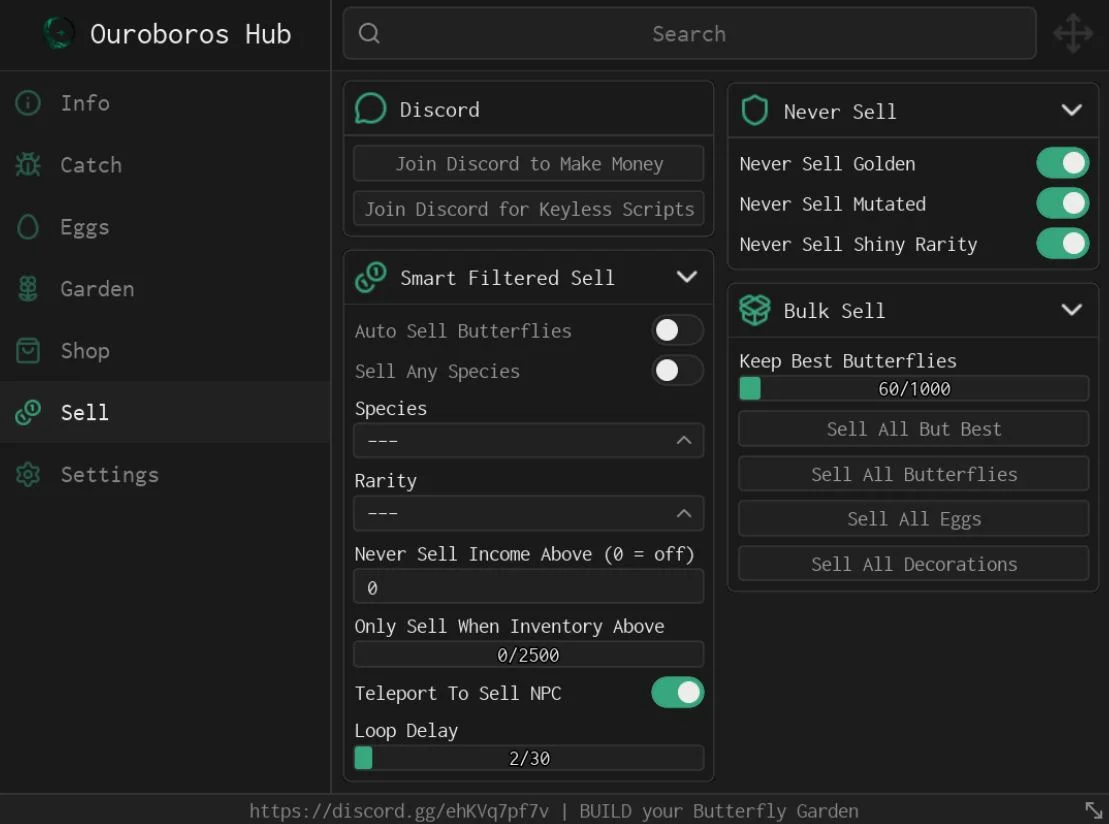Click the Never Sell section title
The image size is (1109, 824).
tap(840, 112)
